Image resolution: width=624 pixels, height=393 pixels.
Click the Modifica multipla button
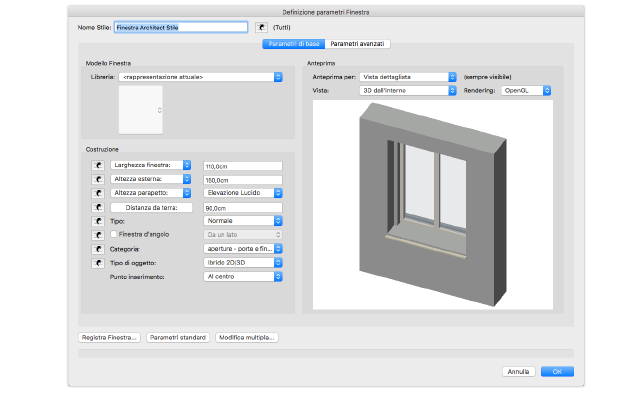click(247, 338)
